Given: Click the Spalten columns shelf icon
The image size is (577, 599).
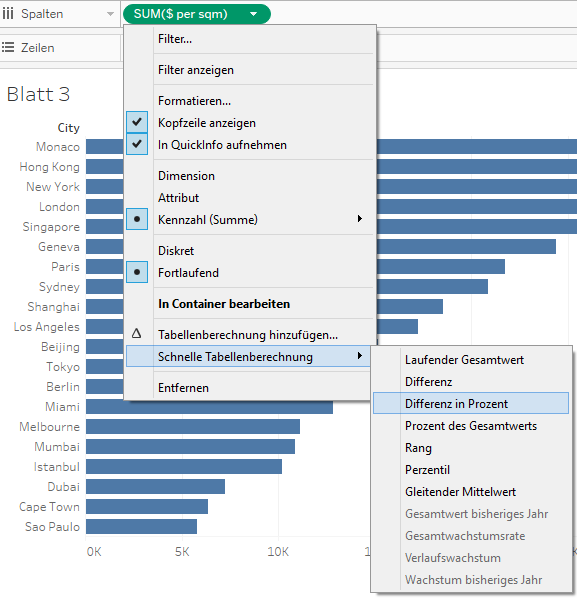Looking at the screenshot, I should (8, 14).
